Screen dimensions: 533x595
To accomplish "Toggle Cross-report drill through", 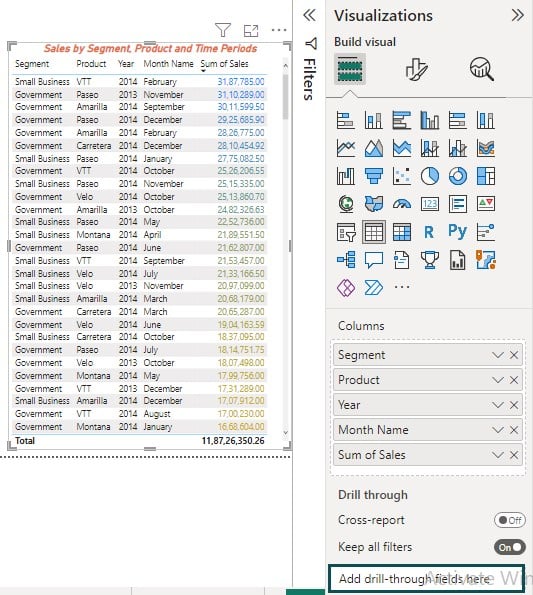I will point(509,520).
